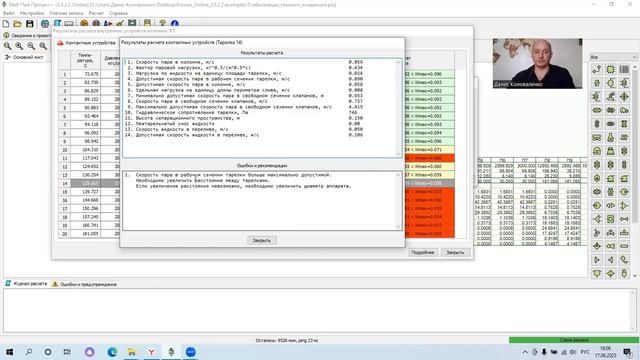The image size is (640, 360).
Task: Open the notification center icon
Action: point(627,352)
